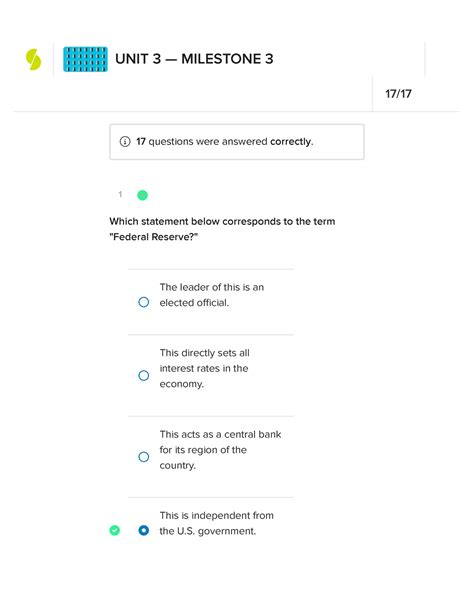Click question 1 green status dot

coord(142,195)
